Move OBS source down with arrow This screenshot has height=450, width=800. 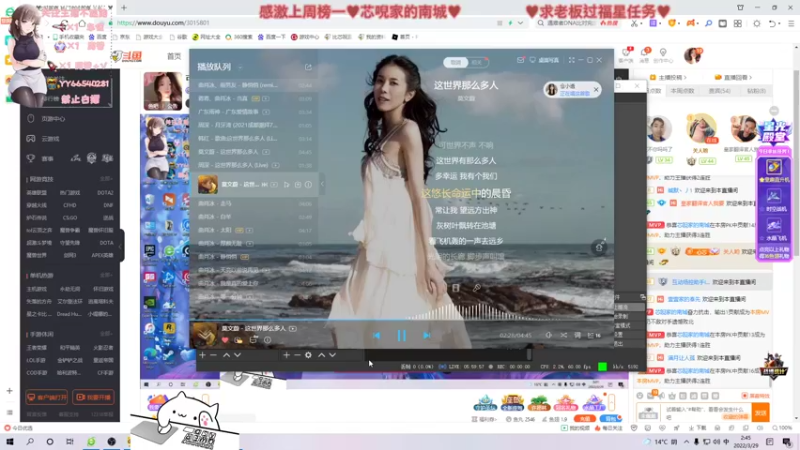(333, 355)
